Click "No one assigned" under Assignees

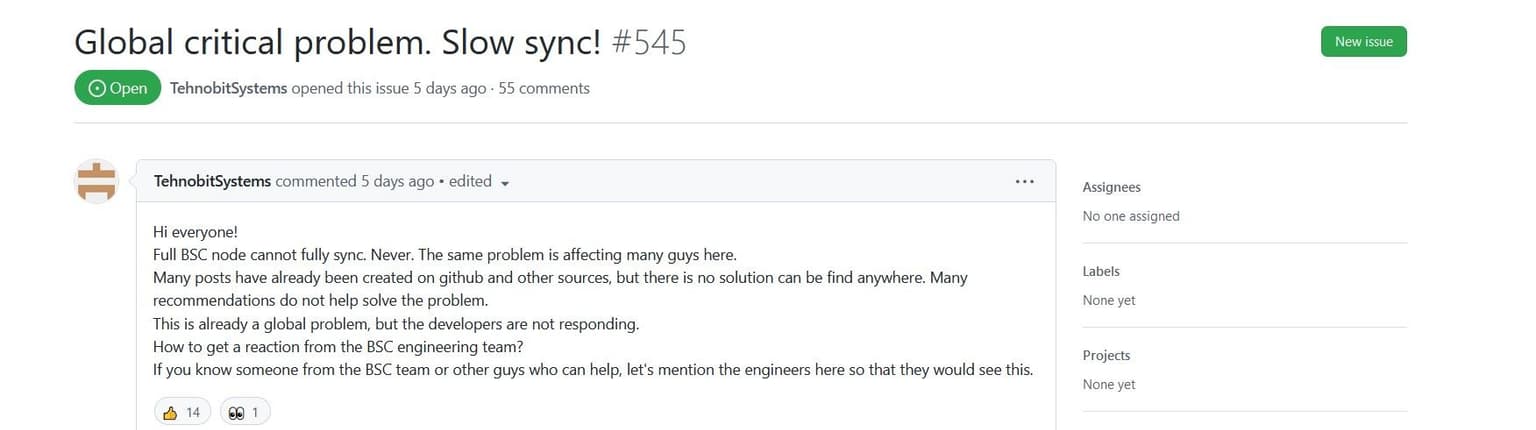pyautogui.click(x=1131, y=216)
